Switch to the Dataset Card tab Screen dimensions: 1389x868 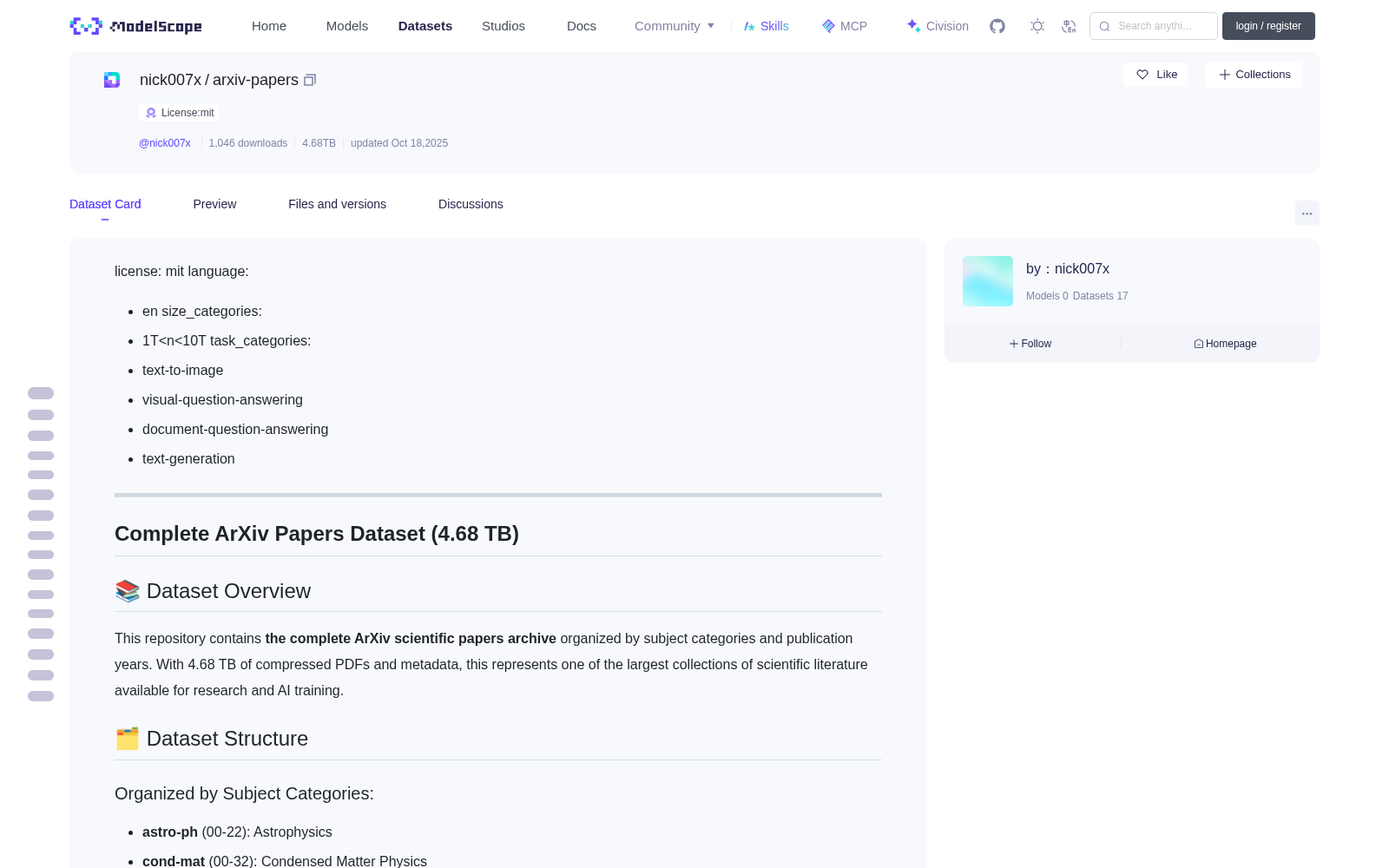pos(105,204)
